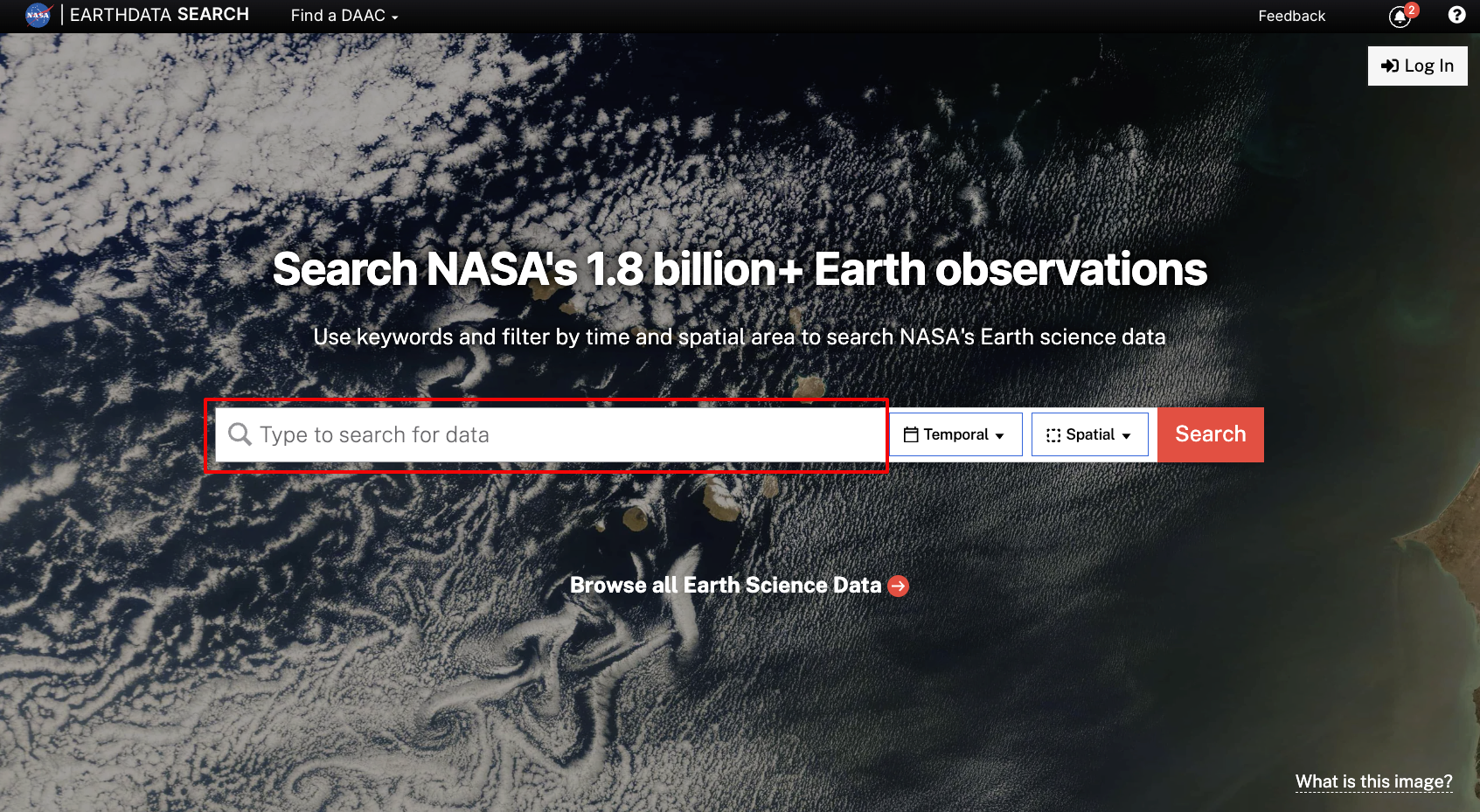Click the red Search button

(x=1210, y=434)
